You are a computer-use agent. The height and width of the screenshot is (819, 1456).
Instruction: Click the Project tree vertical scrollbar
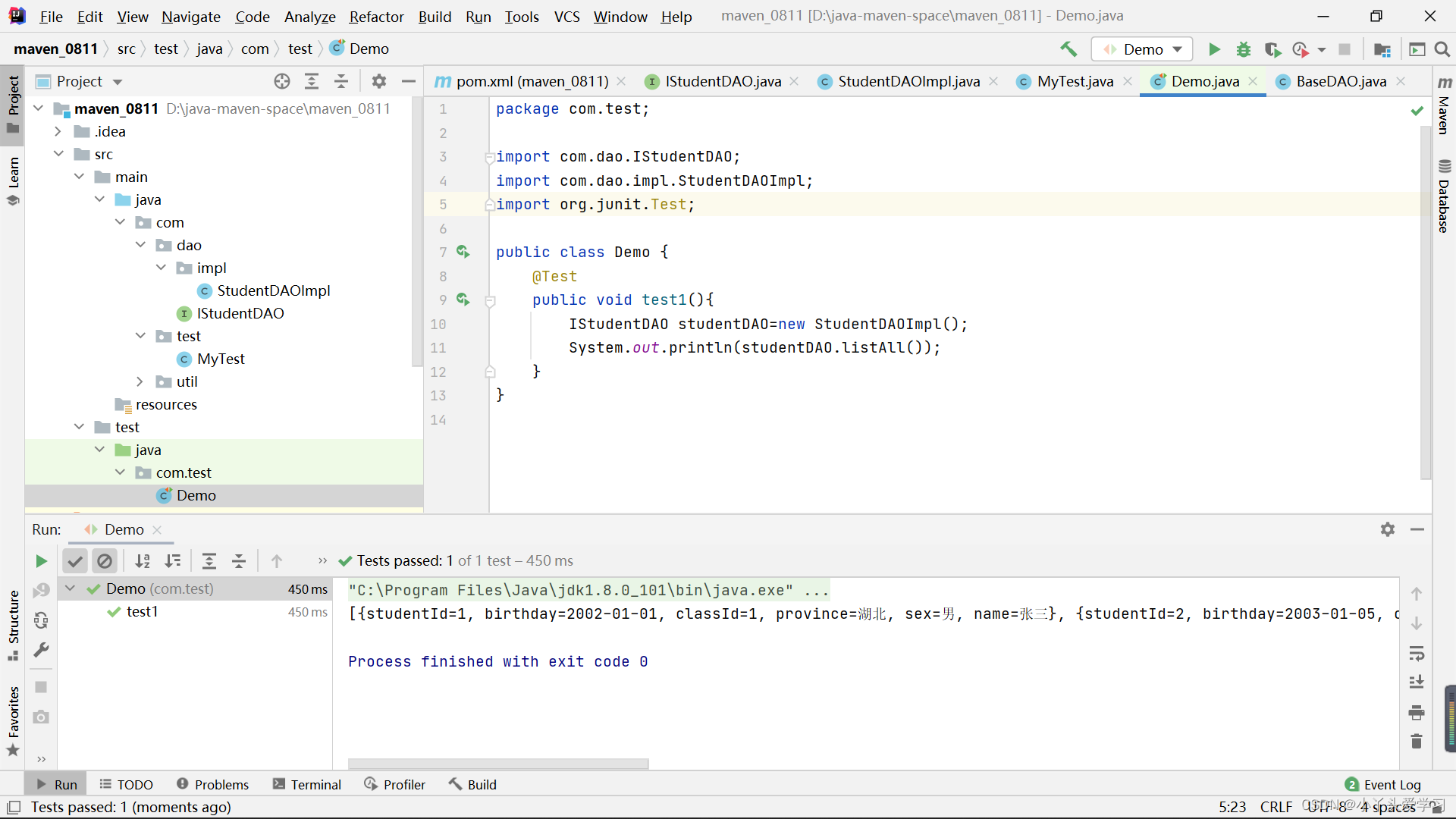pyautogui.click(x=416, y=231)
